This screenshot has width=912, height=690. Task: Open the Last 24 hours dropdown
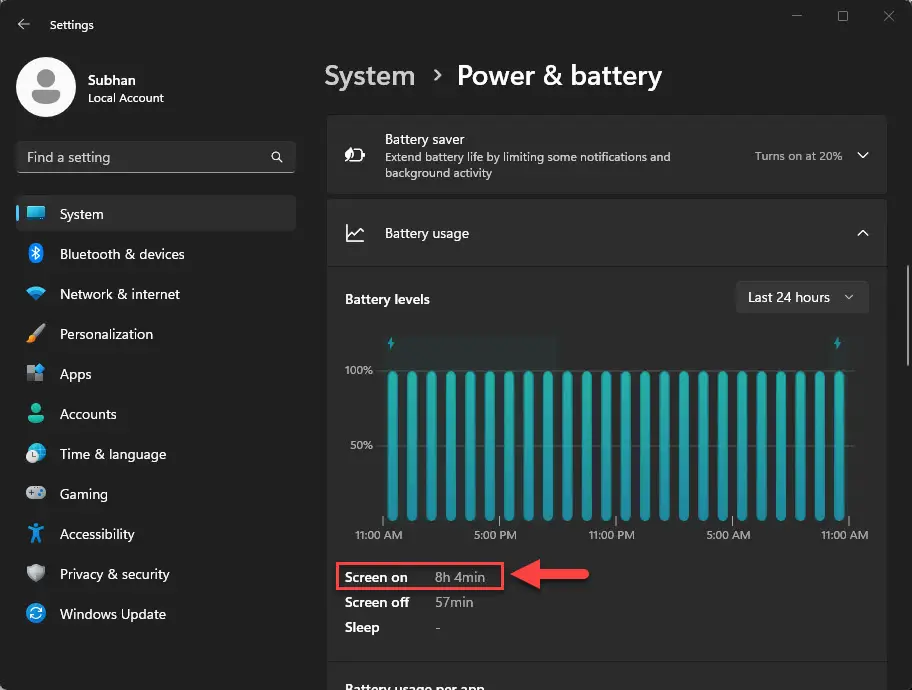tap(801, 297)
